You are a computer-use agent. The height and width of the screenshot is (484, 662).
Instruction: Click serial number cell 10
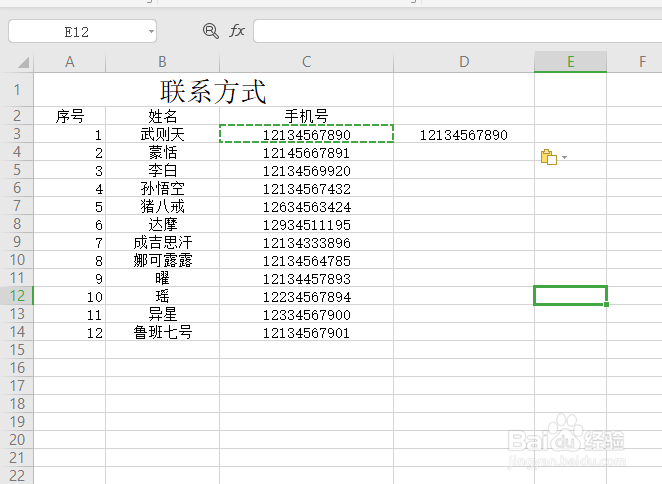pyautogui.click(x=70, y=296)
